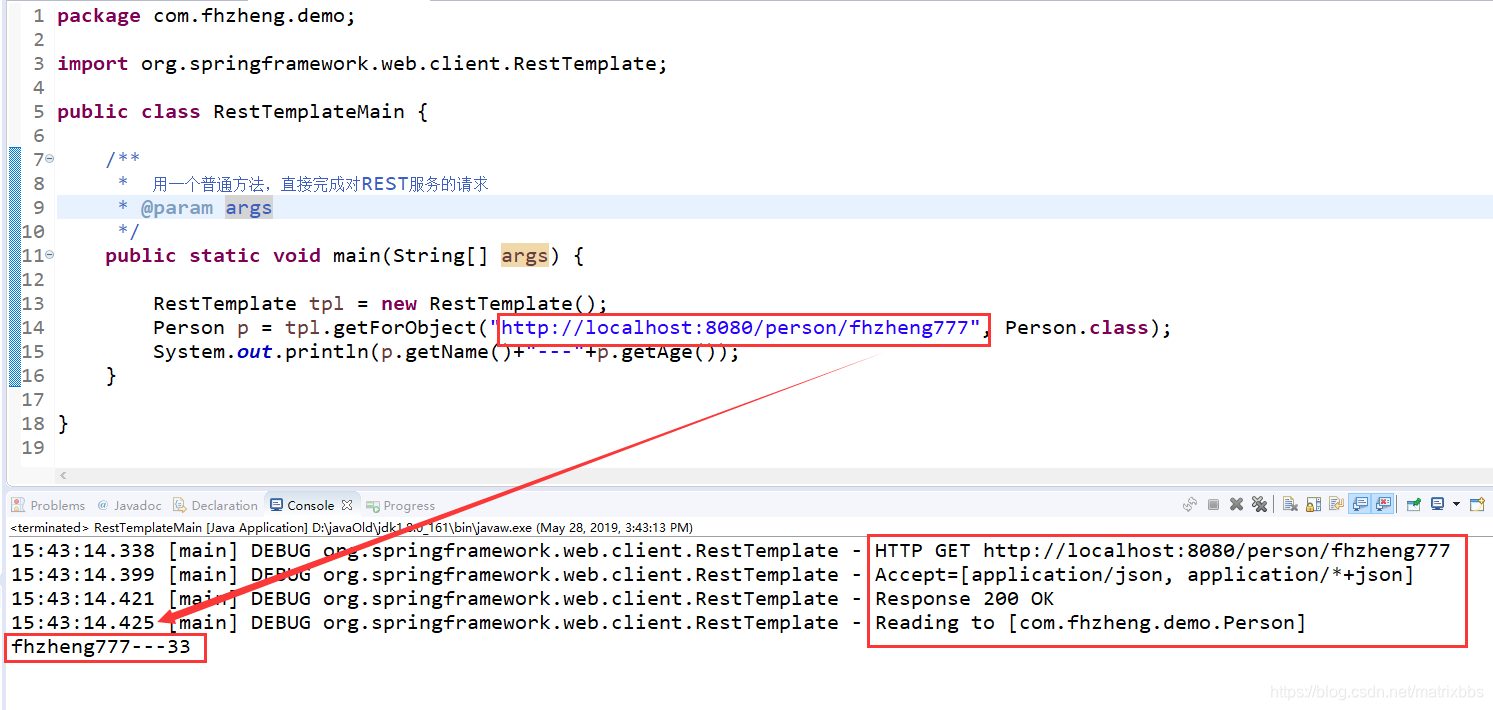Toggle Word Wrap in the console toolbar
Screen dimensions: 1493x710
coord(1337,504)
